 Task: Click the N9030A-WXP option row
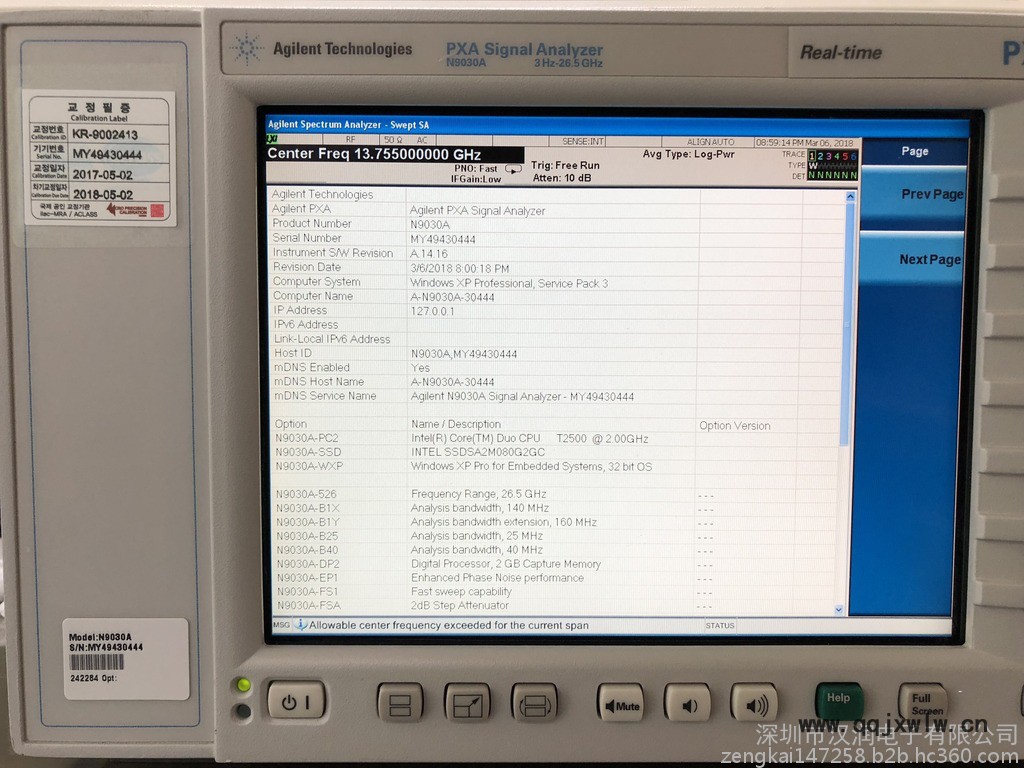555,466
